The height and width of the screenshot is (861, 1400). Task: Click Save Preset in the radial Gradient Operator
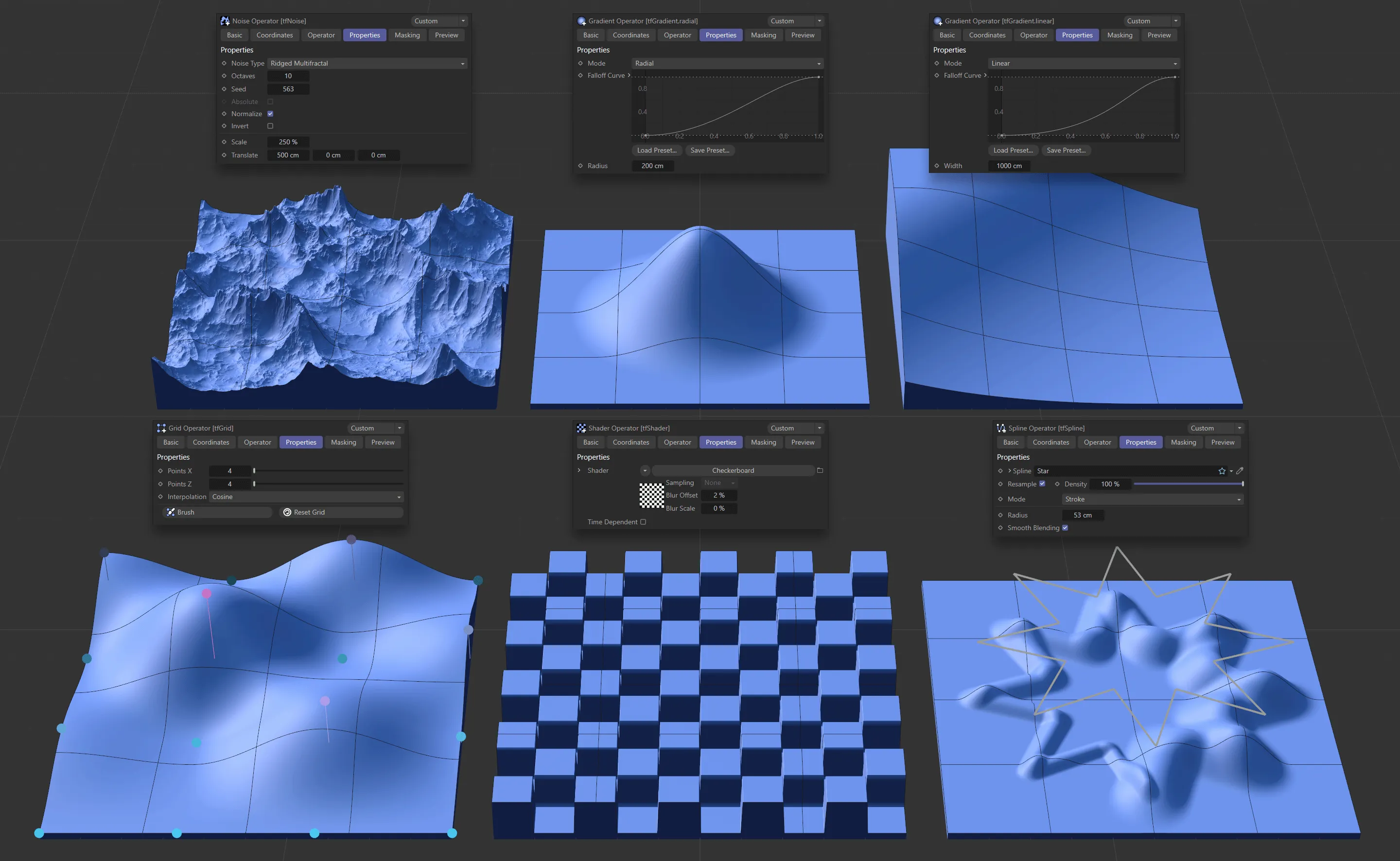pyautogui.click(x=710, y=150)
